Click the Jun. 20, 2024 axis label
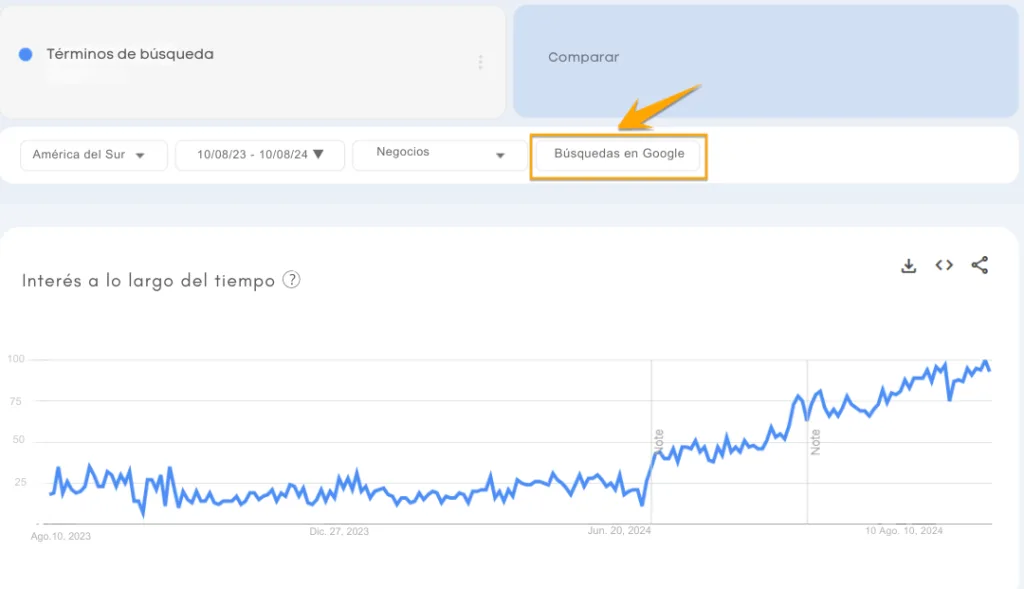Image resolution: width=1024 pixels, height=589 pixels. 619,531
